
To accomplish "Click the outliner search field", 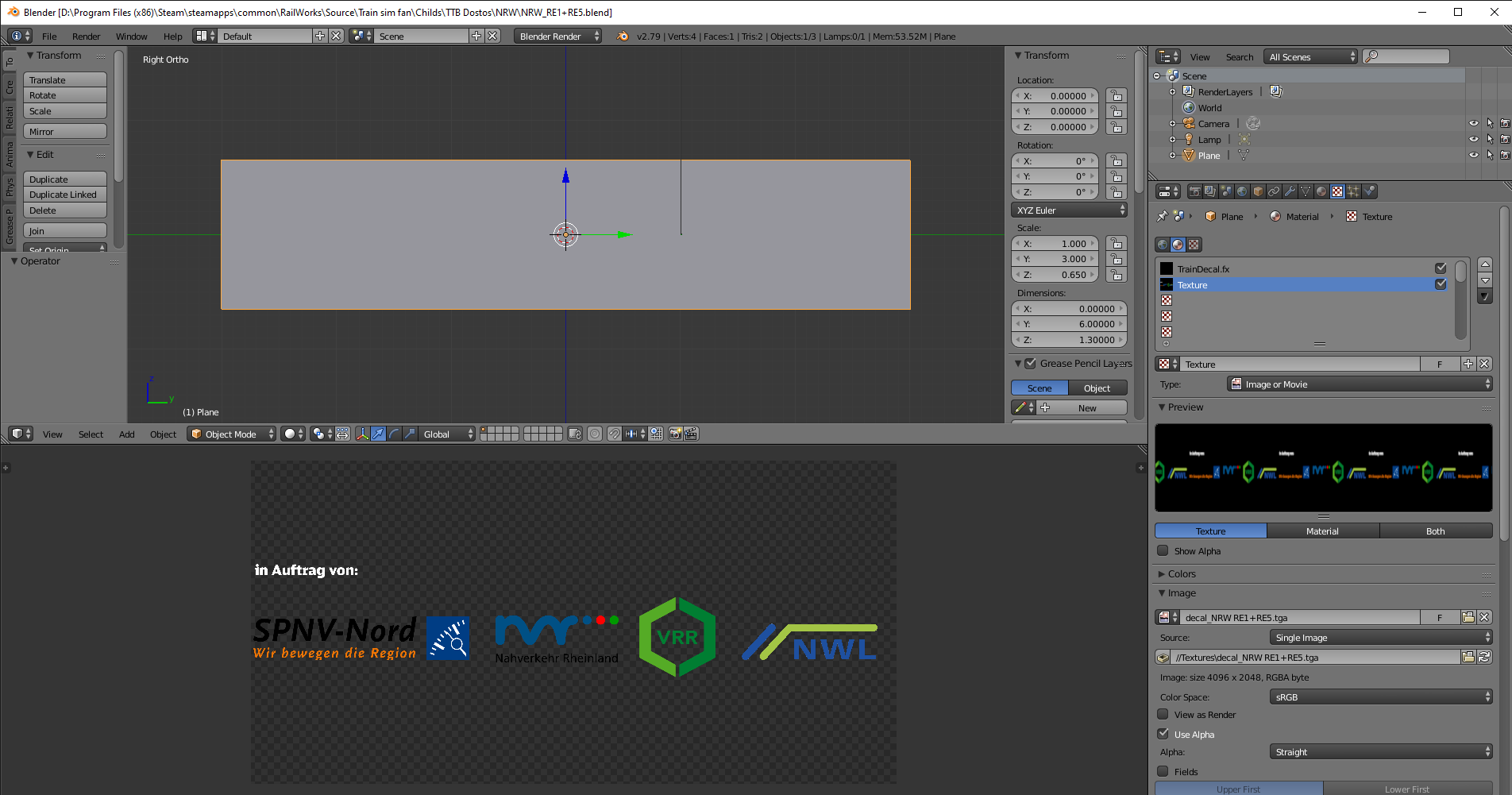I will click(1406, 56).
